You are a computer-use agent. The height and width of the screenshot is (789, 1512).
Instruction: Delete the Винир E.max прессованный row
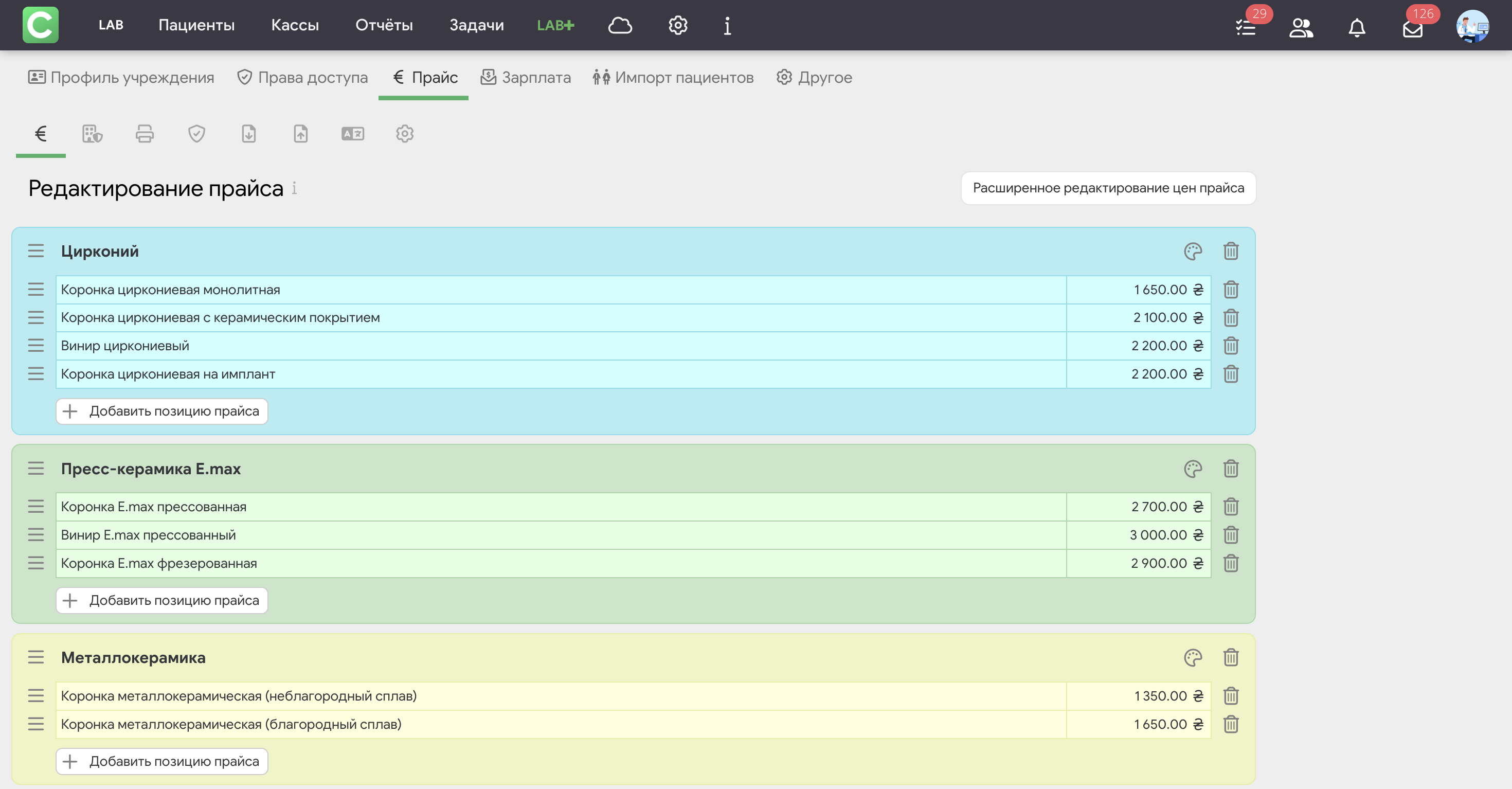tap(1231, 535)
